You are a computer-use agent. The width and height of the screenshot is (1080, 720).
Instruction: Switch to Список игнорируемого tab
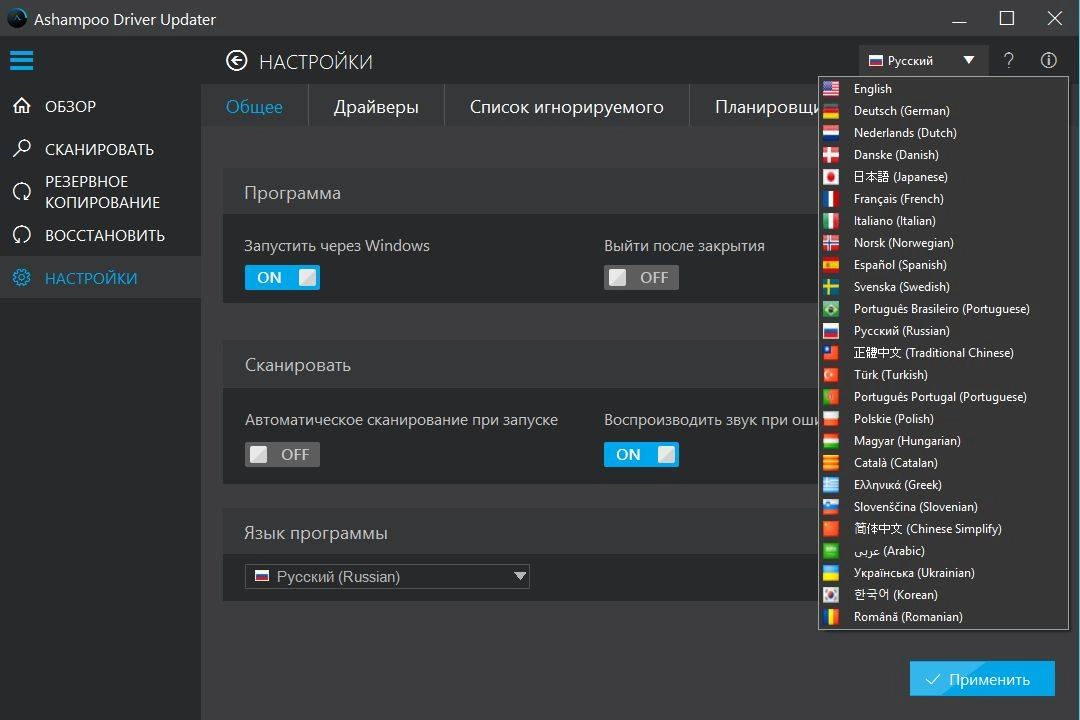pos(566,107)
